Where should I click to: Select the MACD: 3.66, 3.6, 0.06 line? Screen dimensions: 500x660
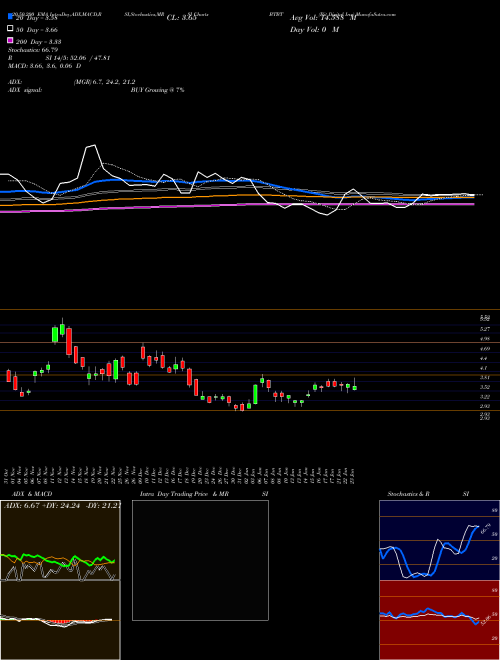[x=45, y=66]
